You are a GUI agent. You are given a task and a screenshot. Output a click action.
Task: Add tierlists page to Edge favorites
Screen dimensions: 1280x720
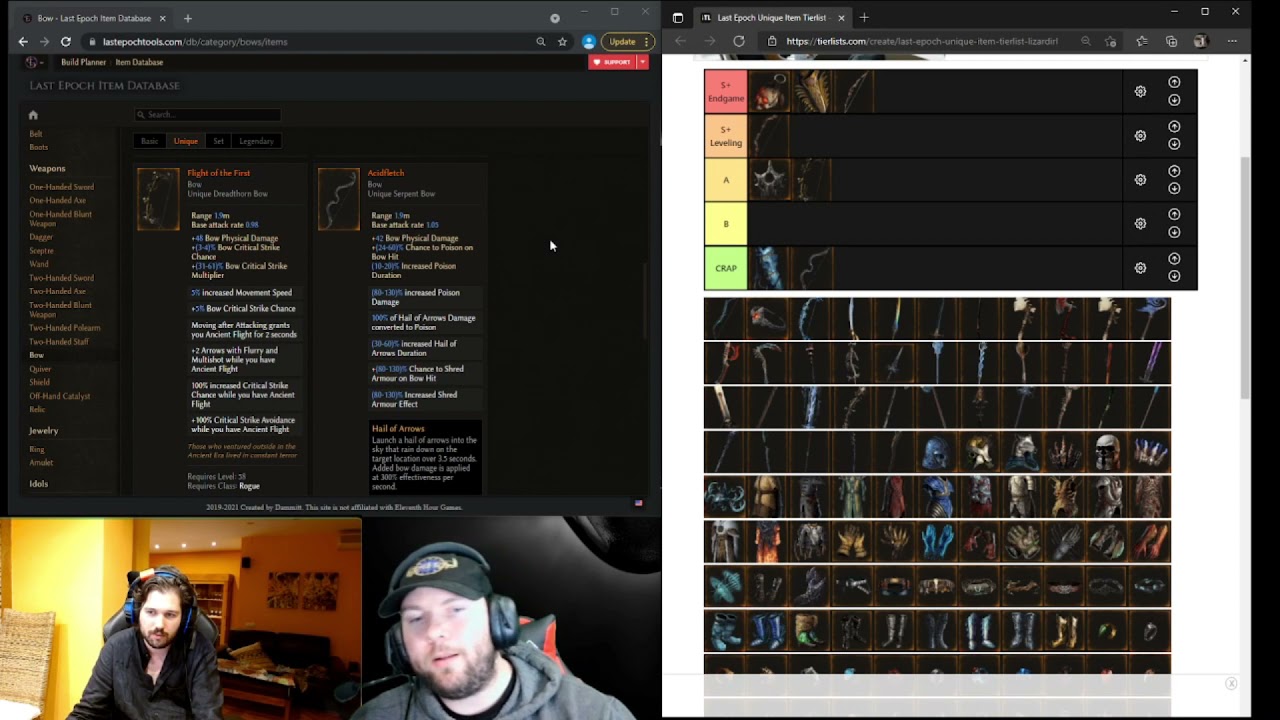pos(1111,41)
